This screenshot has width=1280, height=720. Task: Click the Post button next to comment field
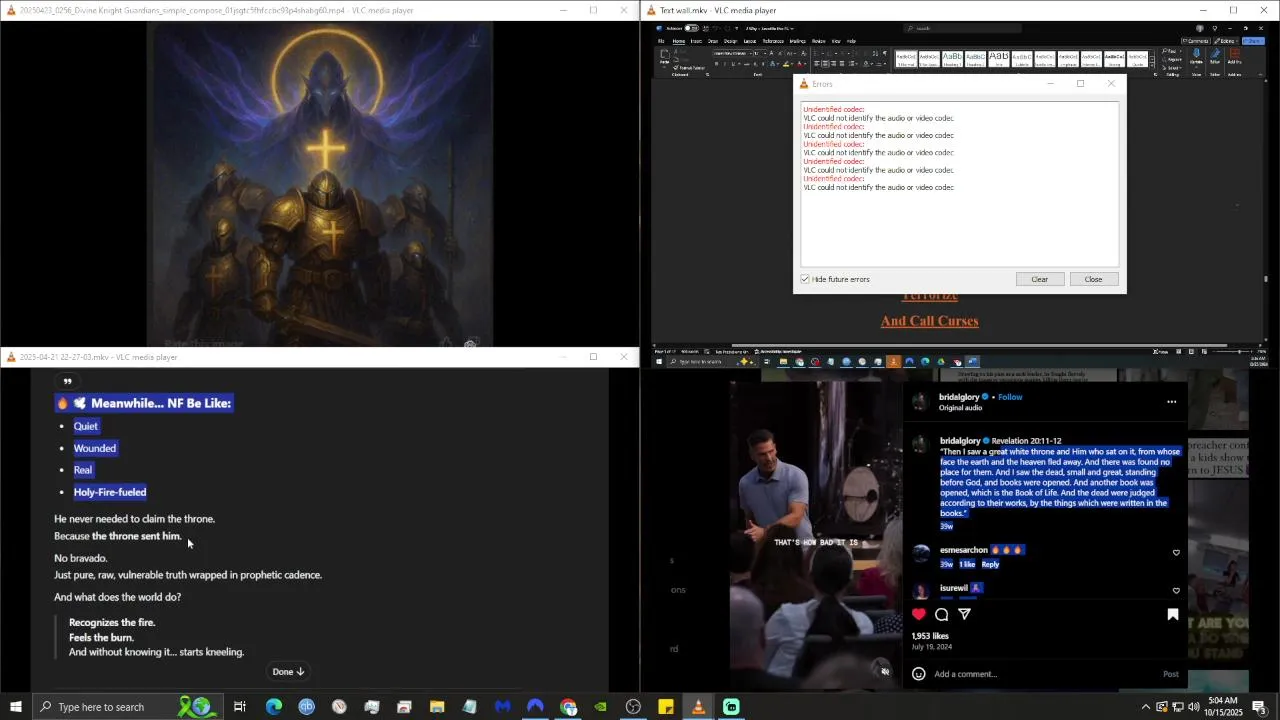click(x=1170, y=674)
